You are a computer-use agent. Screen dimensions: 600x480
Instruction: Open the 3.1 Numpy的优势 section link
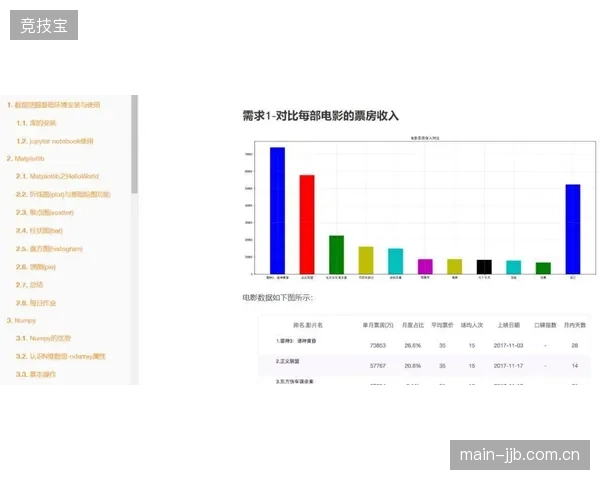[43, 338]
